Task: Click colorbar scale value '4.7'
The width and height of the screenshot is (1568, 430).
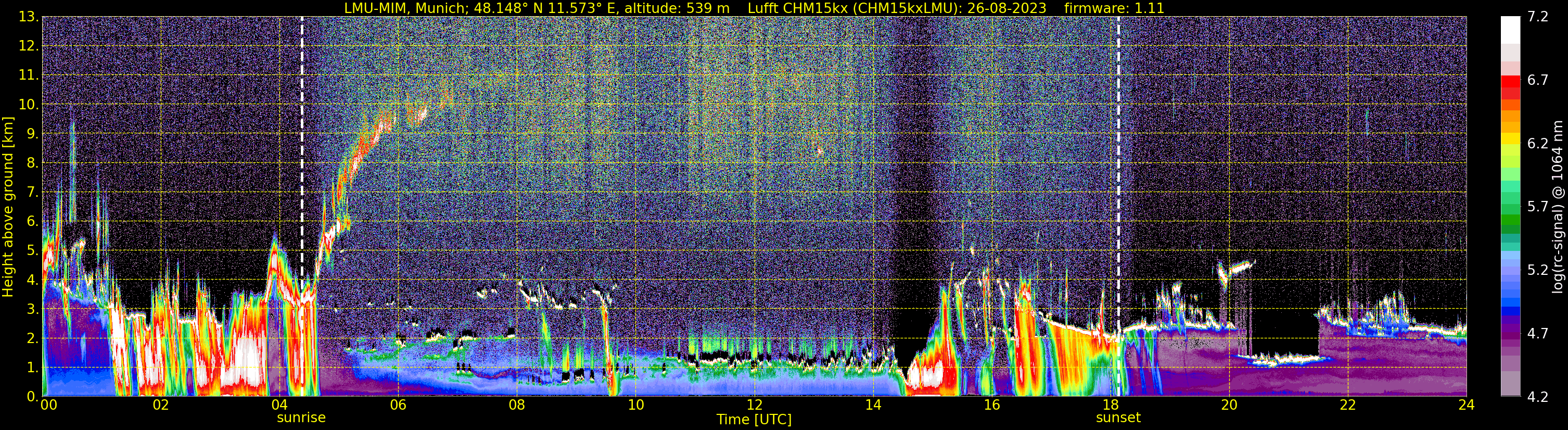Action: (x=1538, y=333)
